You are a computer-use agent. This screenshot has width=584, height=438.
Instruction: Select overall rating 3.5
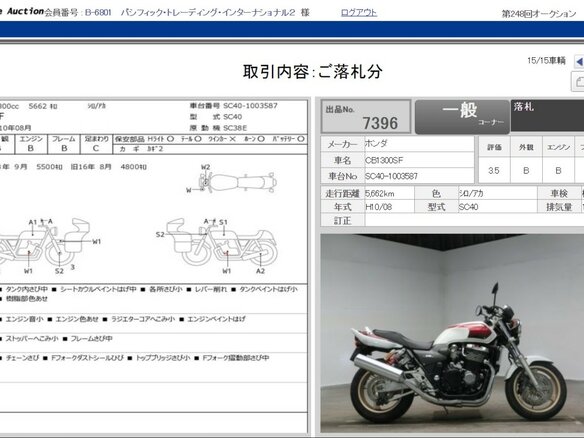click(x=493, y=171)
